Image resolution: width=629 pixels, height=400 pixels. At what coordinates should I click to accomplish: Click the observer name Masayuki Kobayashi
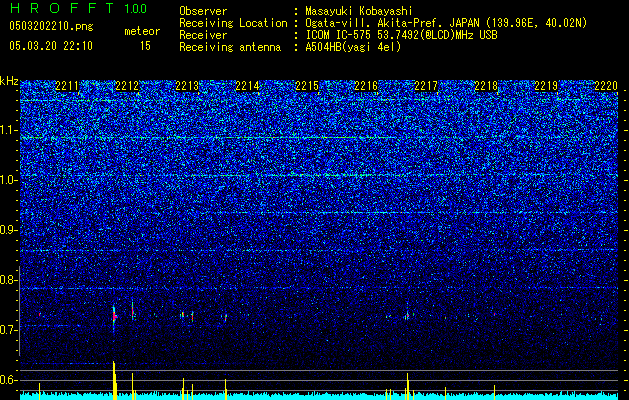(x=359, y=11)
